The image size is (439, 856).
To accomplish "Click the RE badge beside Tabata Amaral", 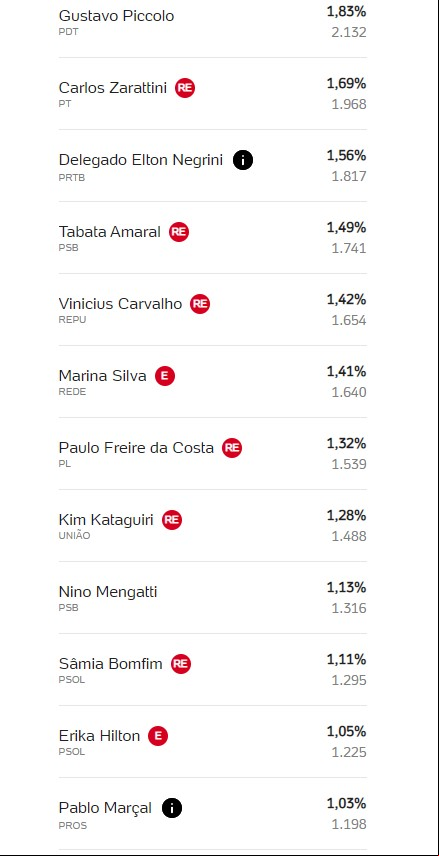I will (179, 232).
